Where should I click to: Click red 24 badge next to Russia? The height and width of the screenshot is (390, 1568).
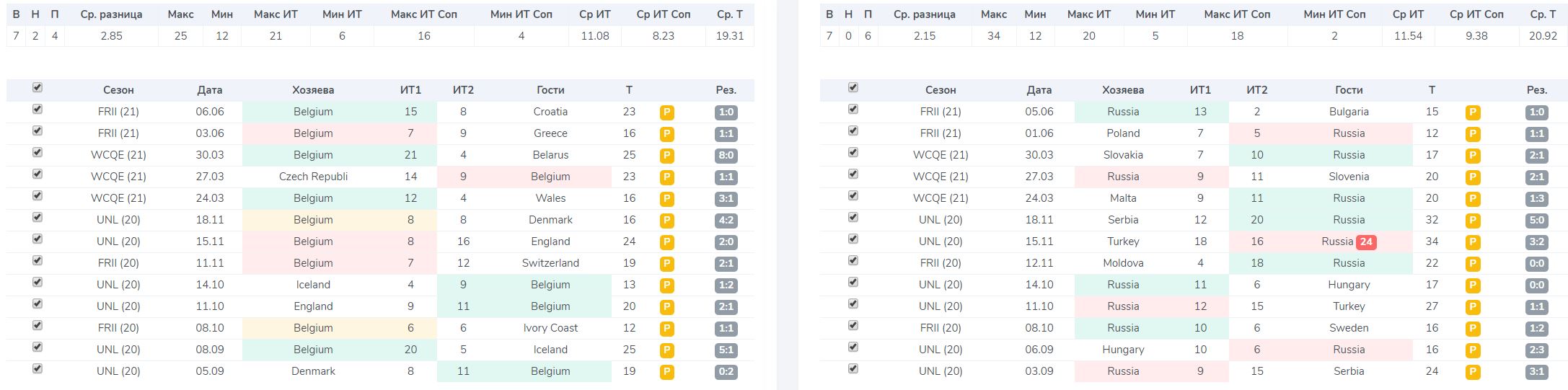(1366, 242)
